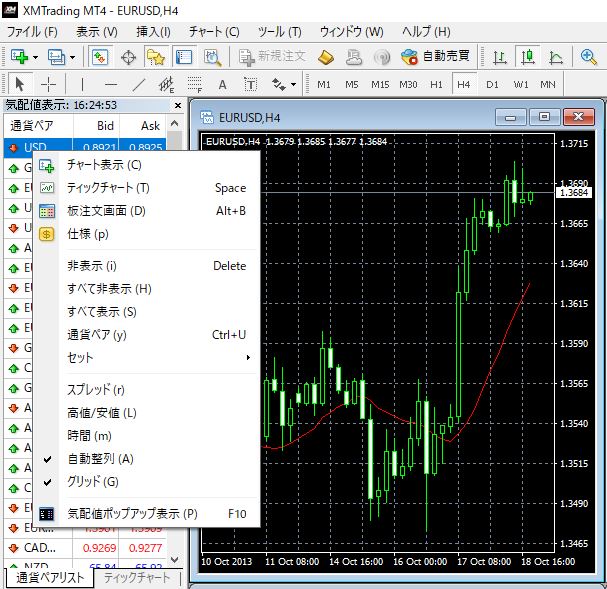607x589 pixels.
Task: Choose すべて非表示 (H) in context menu
Action: pyautogui.click(x=146, y=289)
